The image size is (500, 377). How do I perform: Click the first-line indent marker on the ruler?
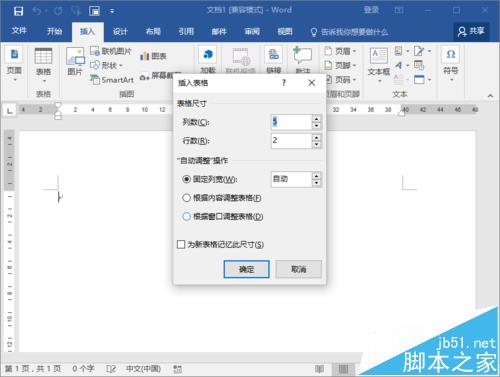[x=58, y=105]
